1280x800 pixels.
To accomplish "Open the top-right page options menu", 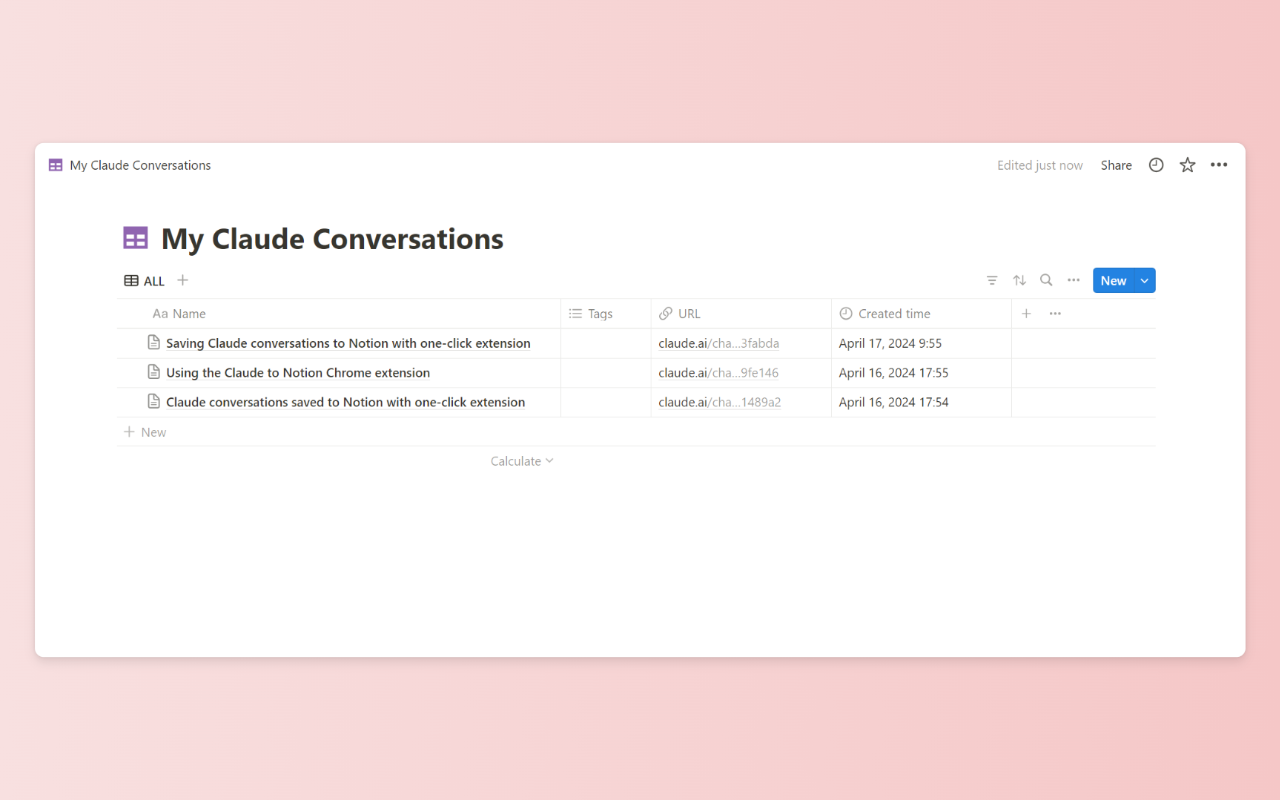I will pyautogui.click(x=1219, y=165).
